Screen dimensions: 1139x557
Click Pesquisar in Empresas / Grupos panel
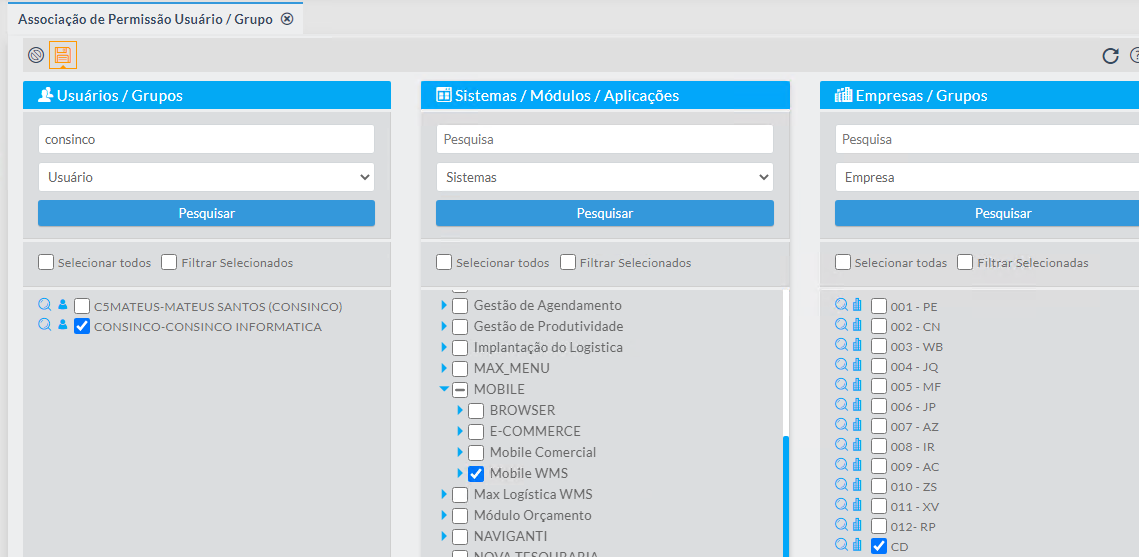tap(986, 213)
